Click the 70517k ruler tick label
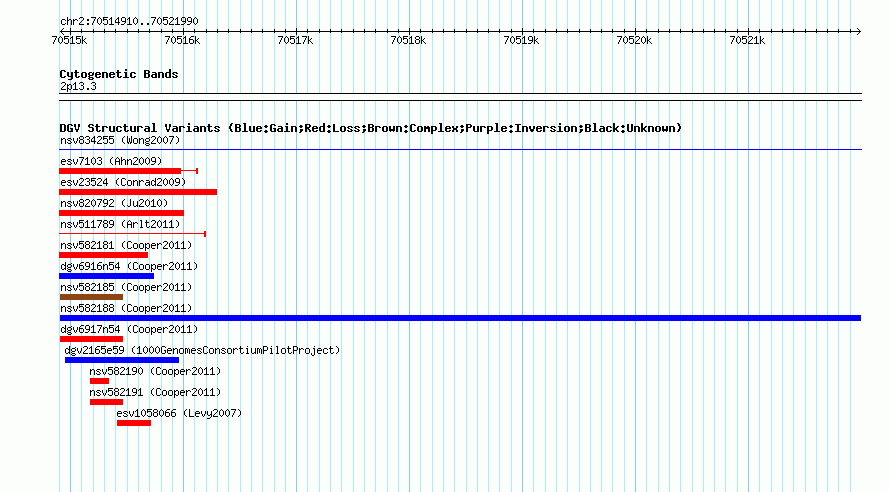Viewport: 890px width, 492px height. pyautogui.click(x=295, y=40)
